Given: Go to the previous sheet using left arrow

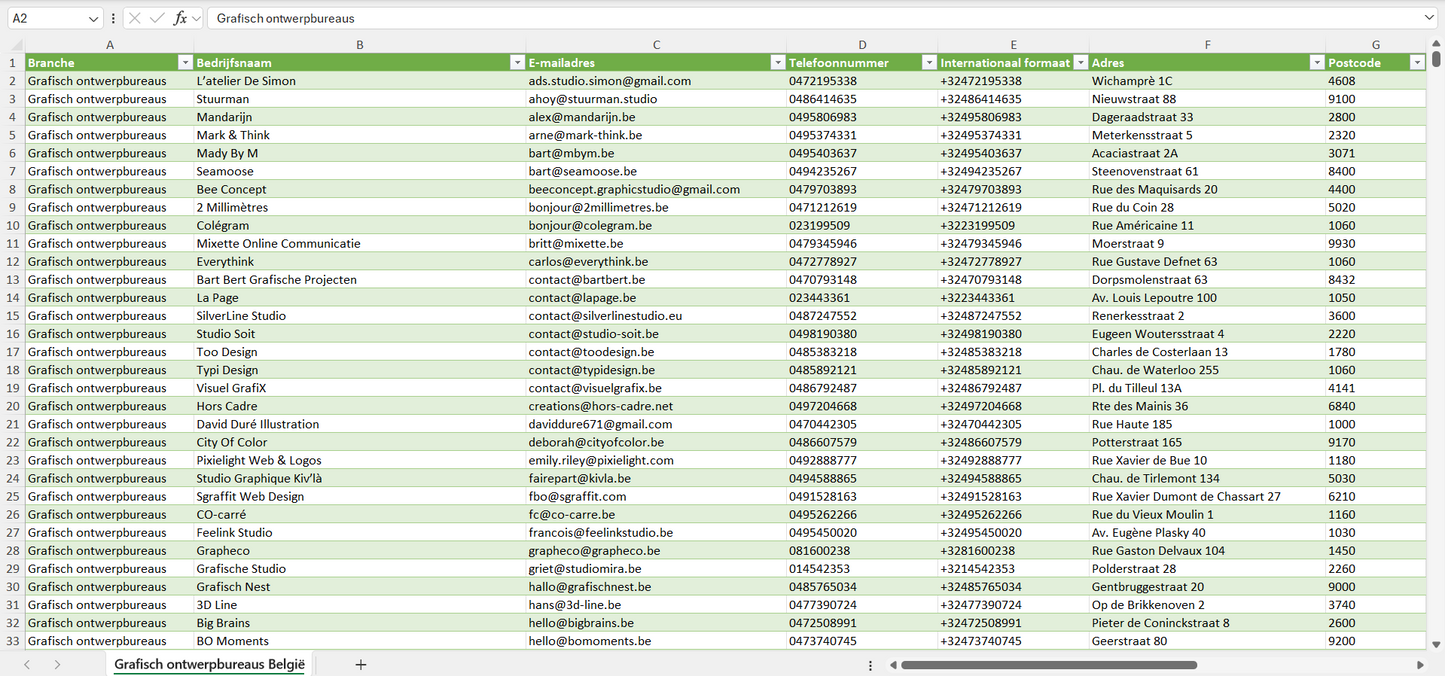Looking at the screenshot, I should coord(27,665).
